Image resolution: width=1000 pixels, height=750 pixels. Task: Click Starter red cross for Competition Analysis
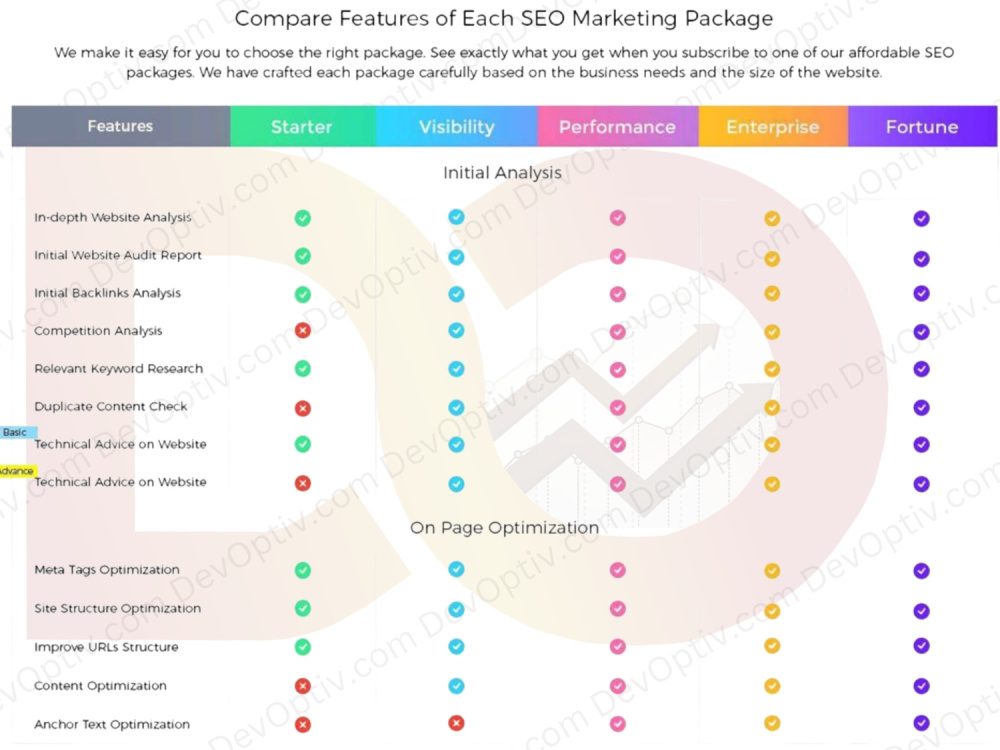(303, 330)
